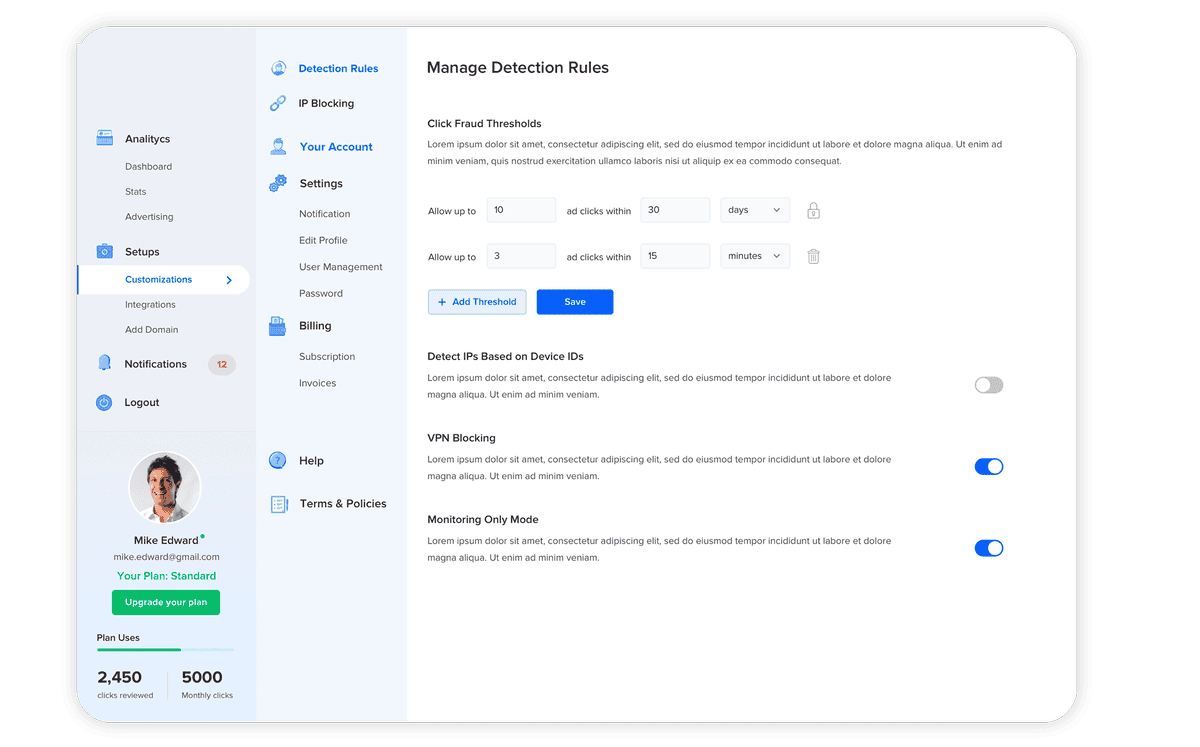The height and width of the screenshot is (747, 1200).
Task: Click the Terms & Policies document icon
Action: click(279, 504)
